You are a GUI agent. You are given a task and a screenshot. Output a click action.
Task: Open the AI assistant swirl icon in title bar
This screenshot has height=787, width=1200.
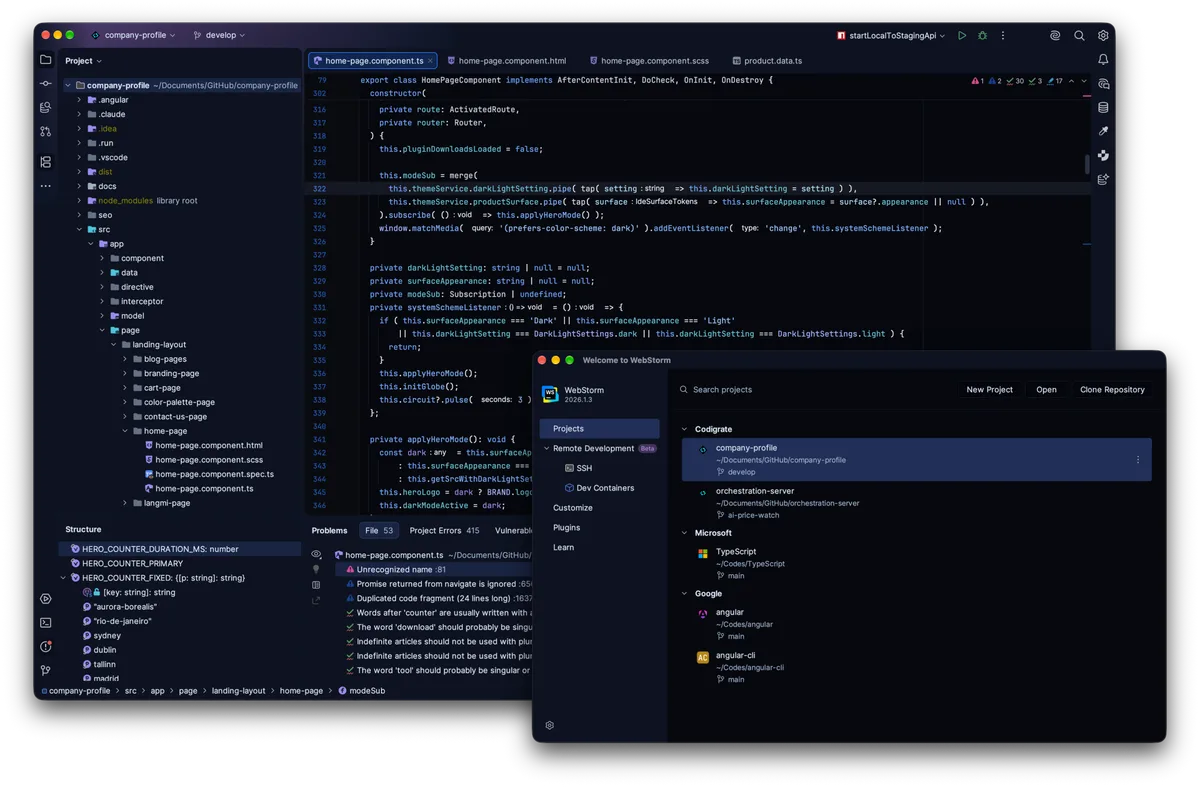[x=1055, y=35]
